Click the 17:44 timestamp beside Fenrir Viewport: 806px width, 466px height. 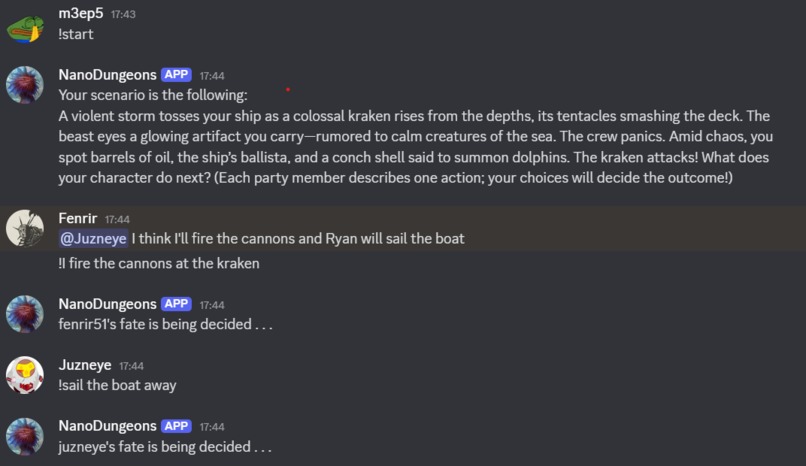pos(117,219)
